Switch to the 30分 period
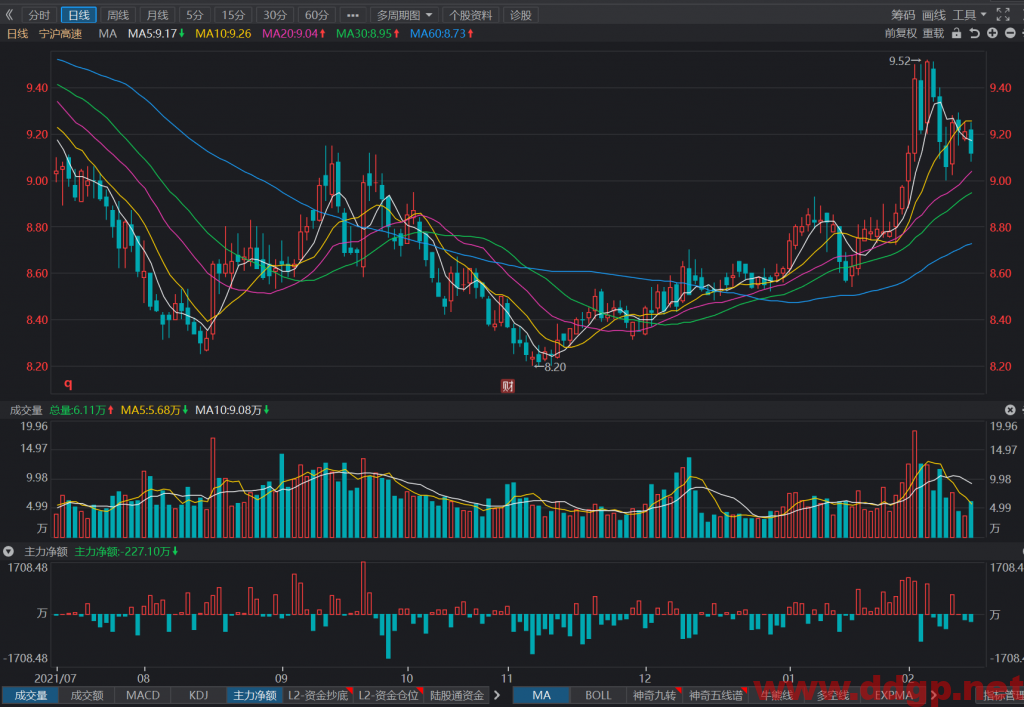This screenshot has height=707, width=1024. (275, 15)
